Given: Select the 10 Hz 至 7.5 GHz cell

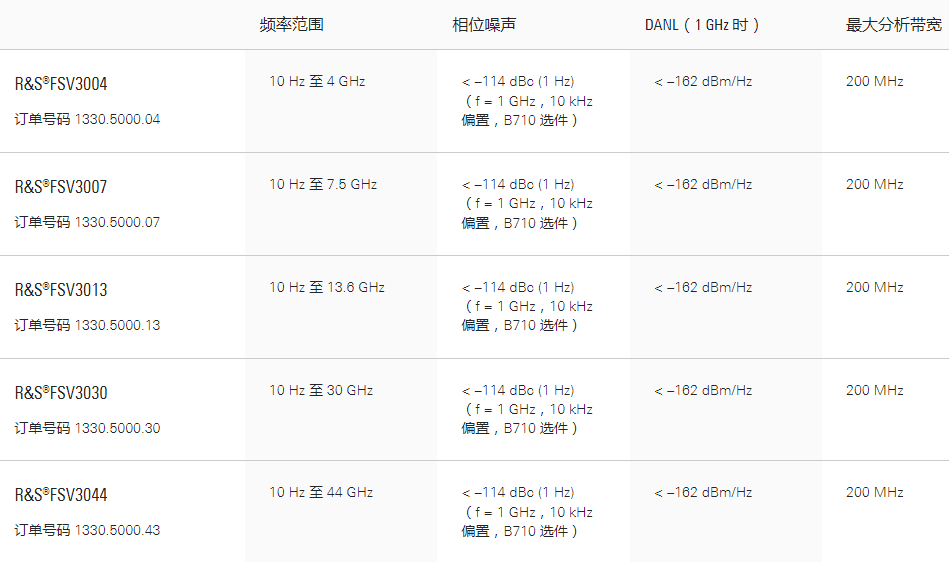Looking at the screenshot, I should pos(323,184).
